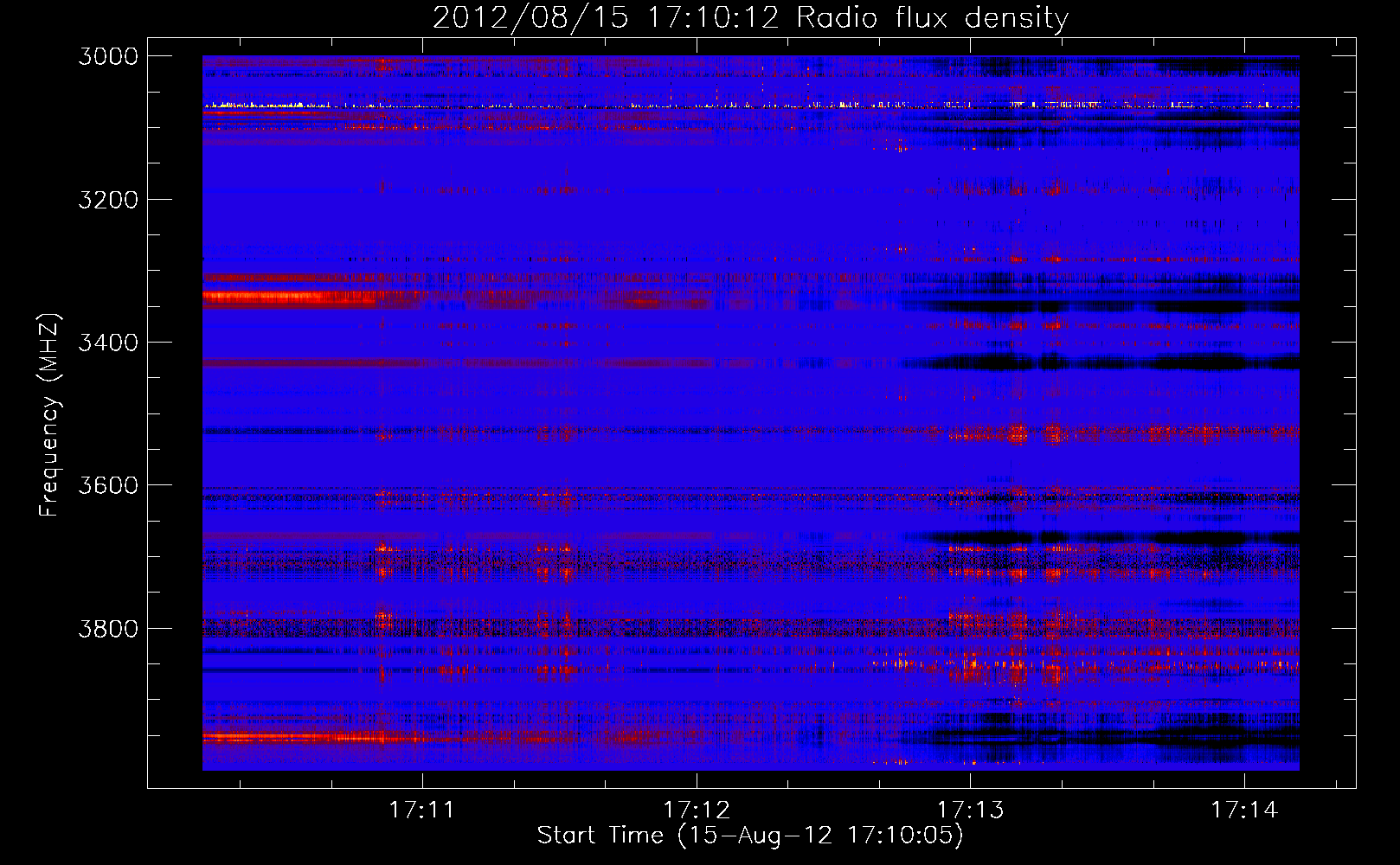Select the '3000' frequency axis label
The image size is (1400, 865).
(108, 56)
